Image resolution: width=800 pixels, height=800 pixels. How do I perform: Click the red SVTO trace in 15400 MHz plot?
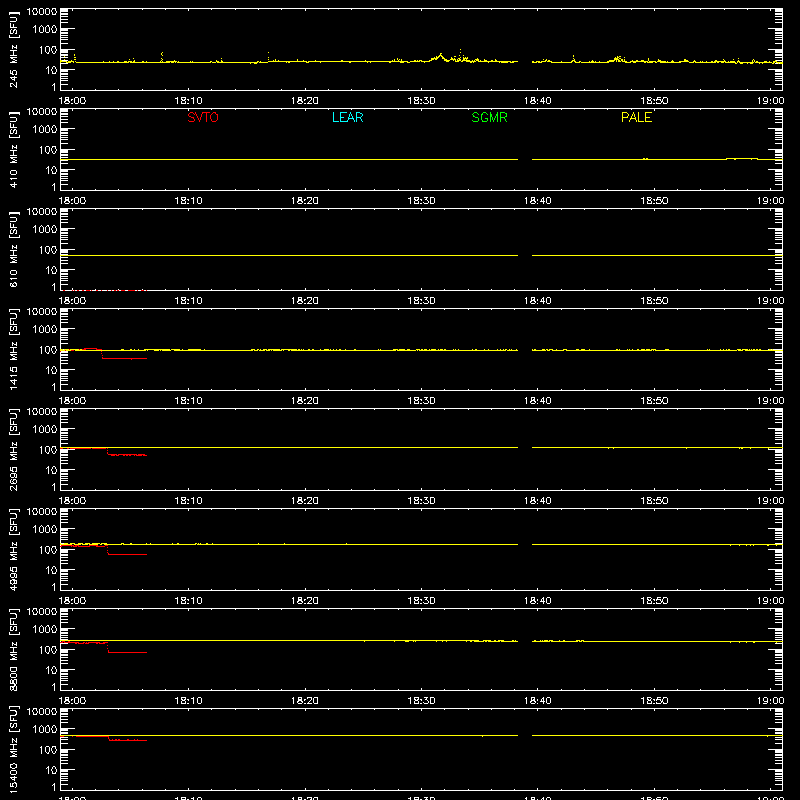coord(104,738)
